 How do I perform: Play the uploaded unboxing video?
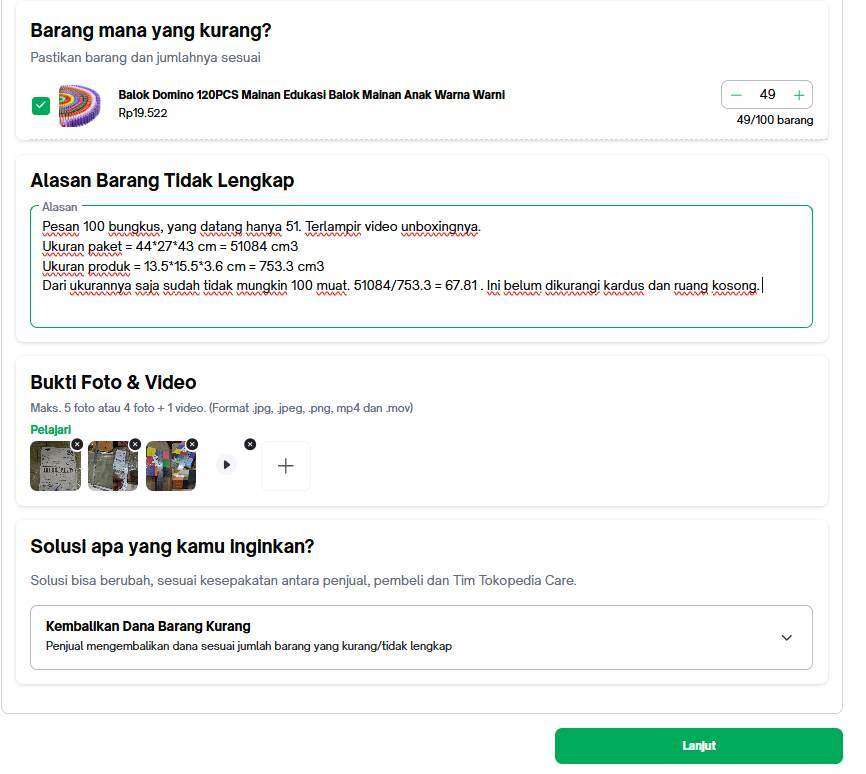point(226,465)
